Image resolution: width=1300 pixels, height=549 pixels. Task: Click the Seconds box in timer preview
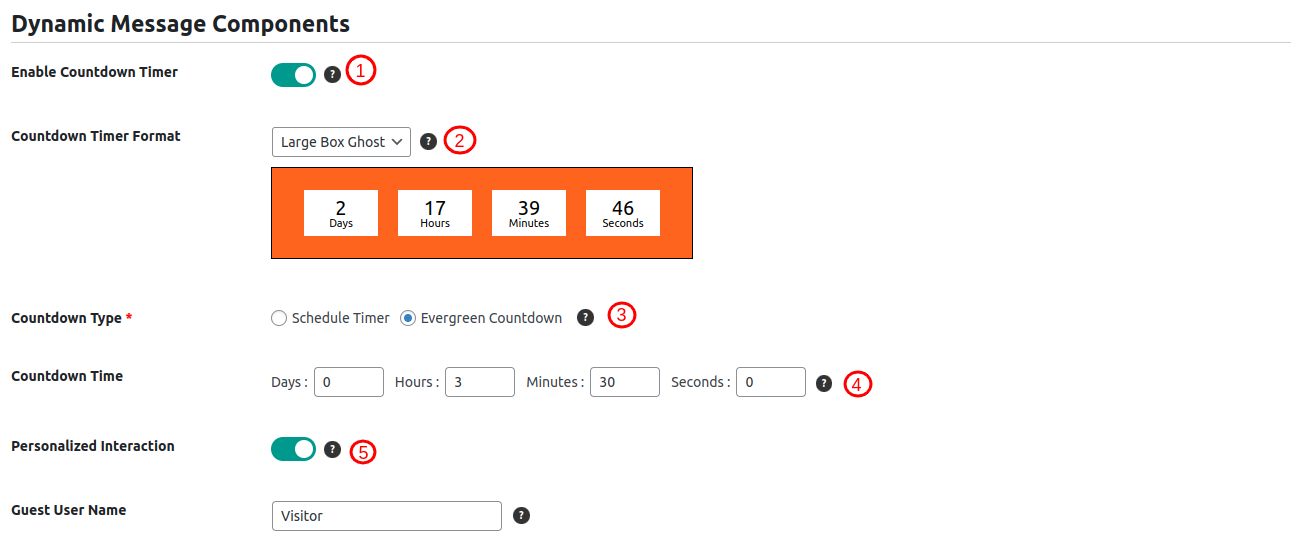(623, 213)
